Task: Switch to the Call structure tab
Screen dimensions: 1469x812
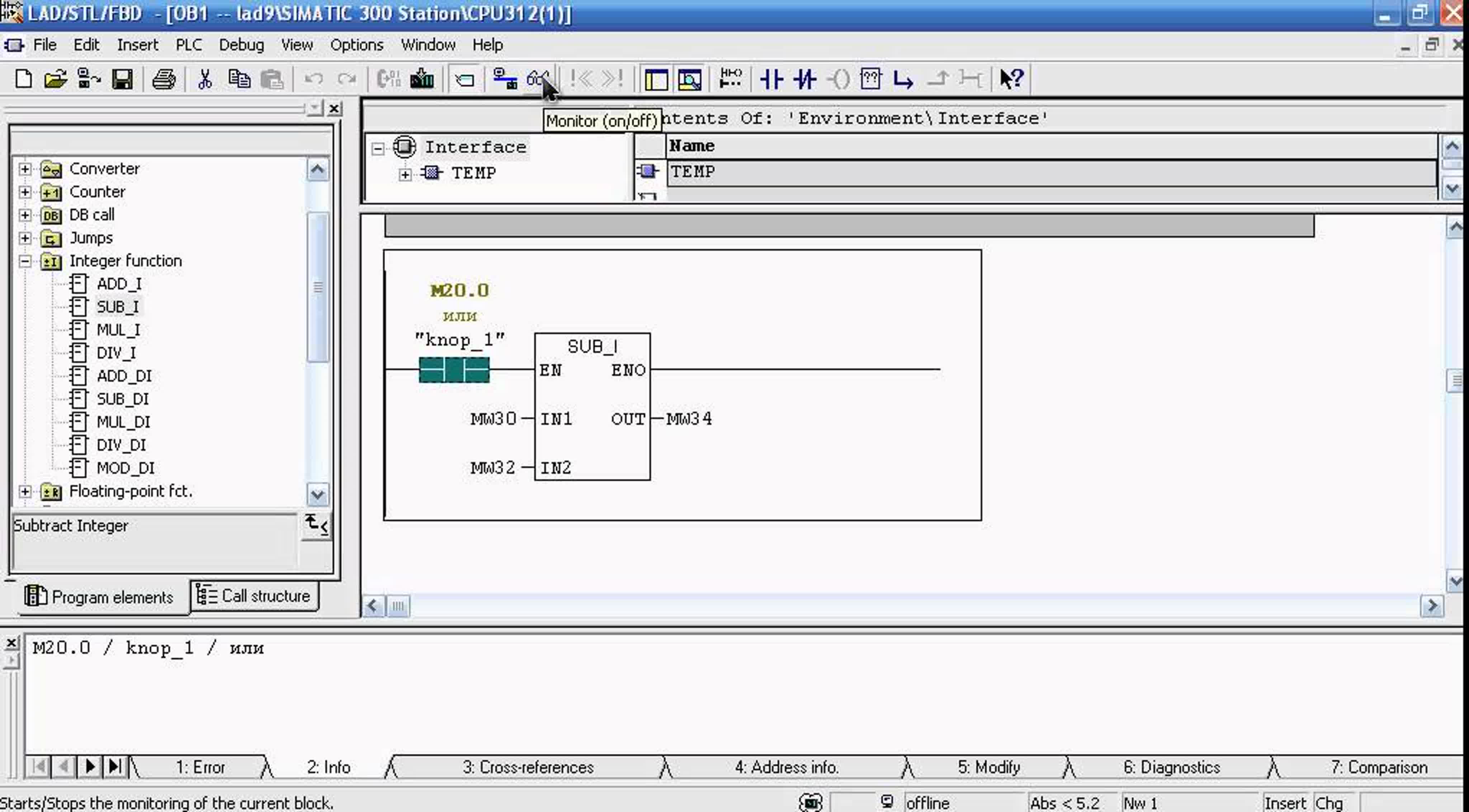Action: 254,596
